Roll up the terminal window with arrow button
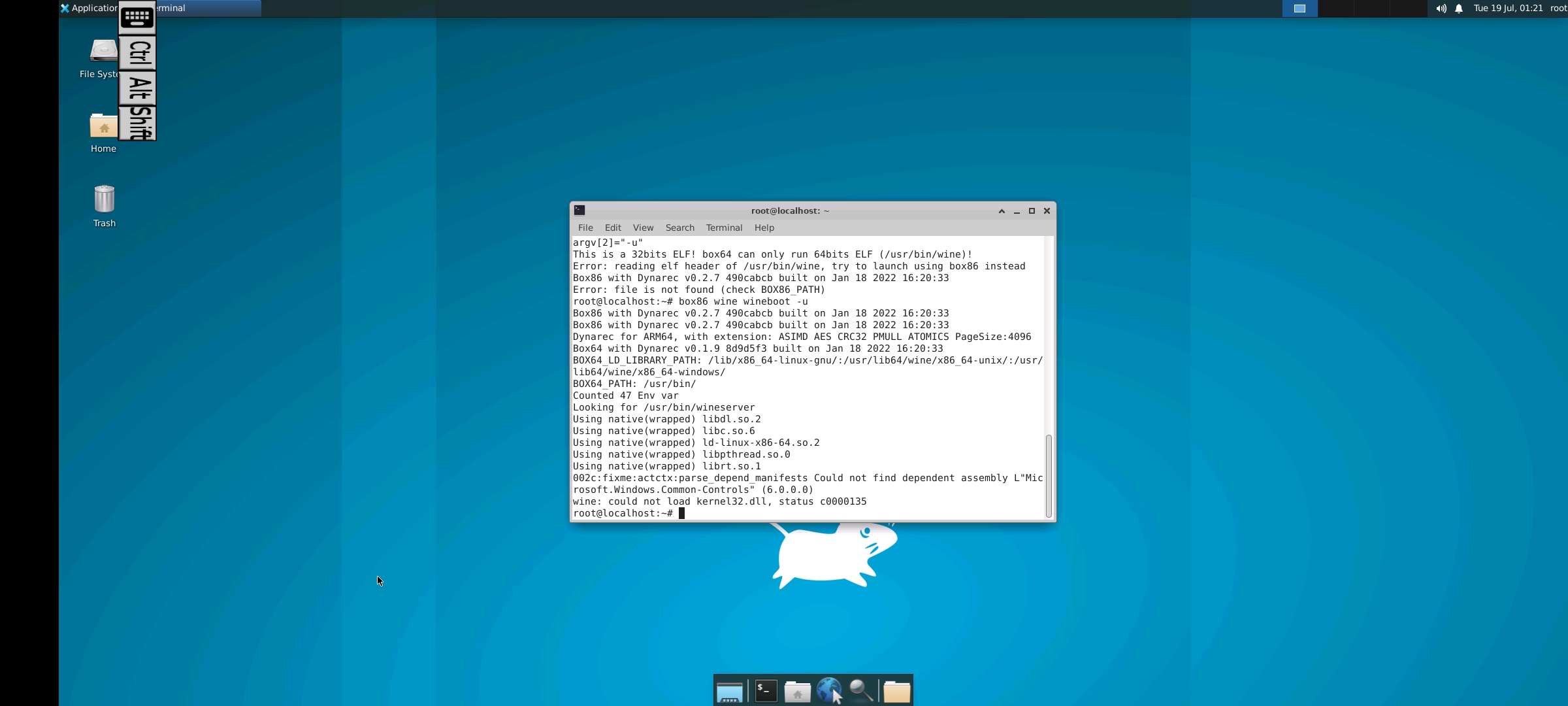The image size is (1568, 706). tap(1002, 210)
